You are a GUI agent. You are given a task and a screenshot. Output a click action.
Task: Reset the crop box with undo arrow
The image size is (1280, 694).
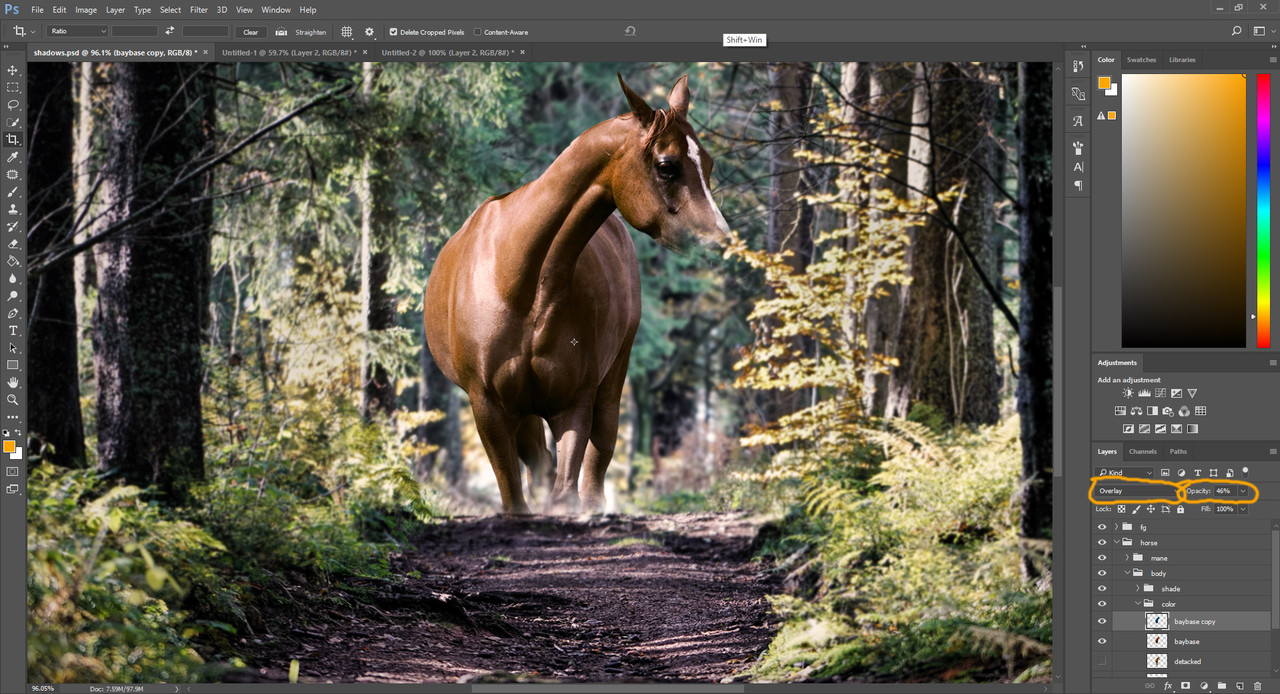click(x=630, y=31)
